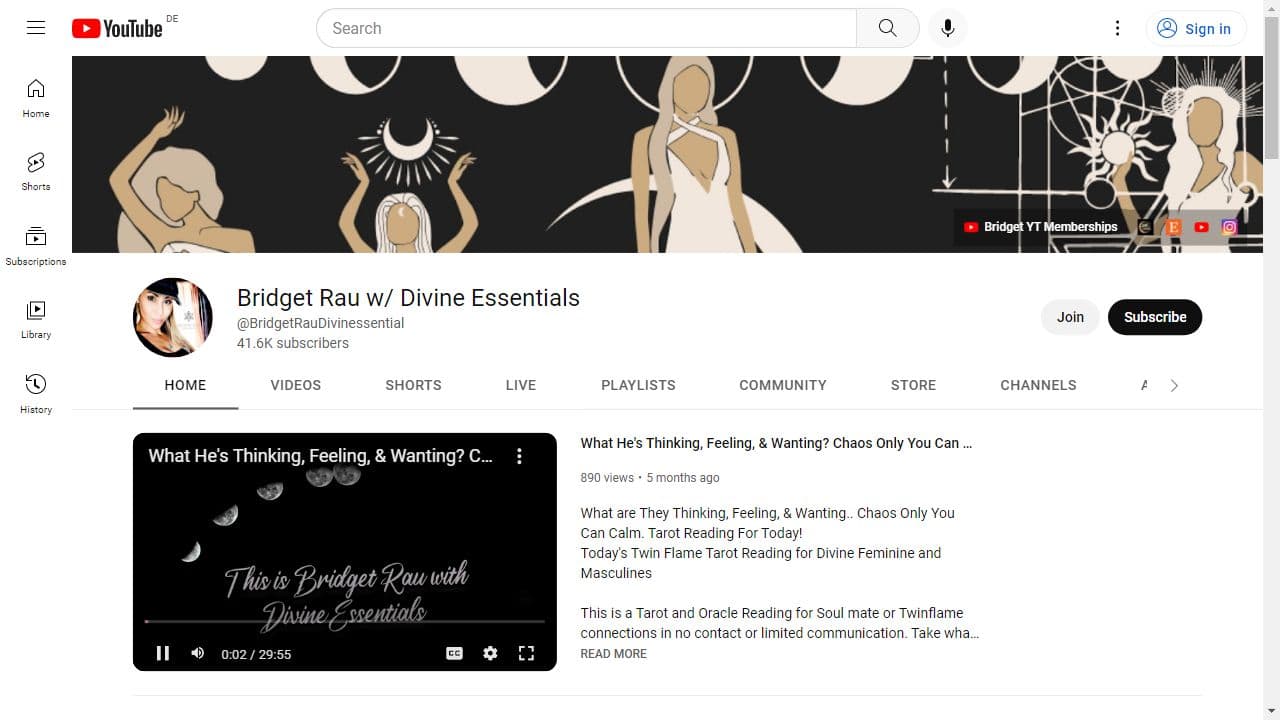Expand description with READ MORE

[613, 654]
